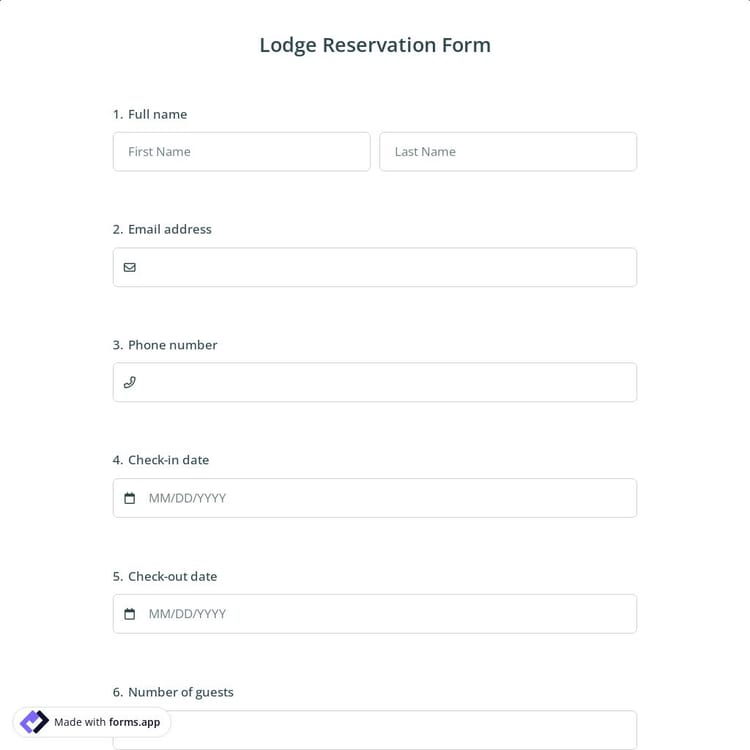Click the "Email address" question label

169,229
